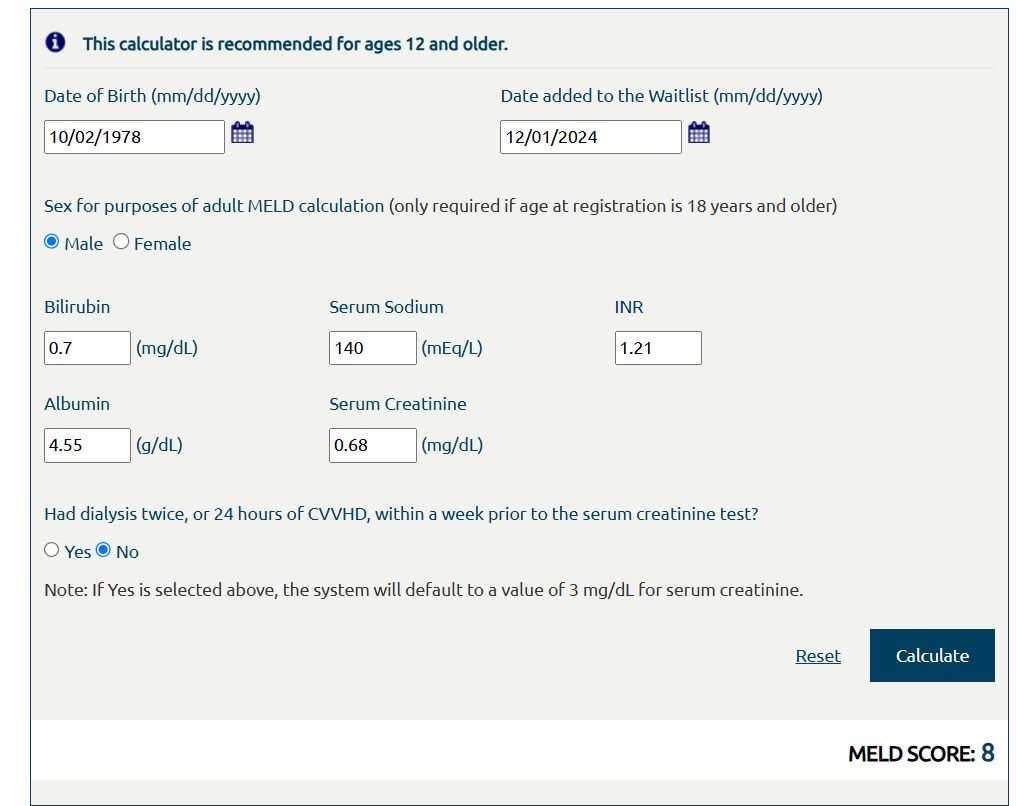1016x806 pixels.
Task: Click into the Serum Sodium field
Action: [x=372, y=348]
